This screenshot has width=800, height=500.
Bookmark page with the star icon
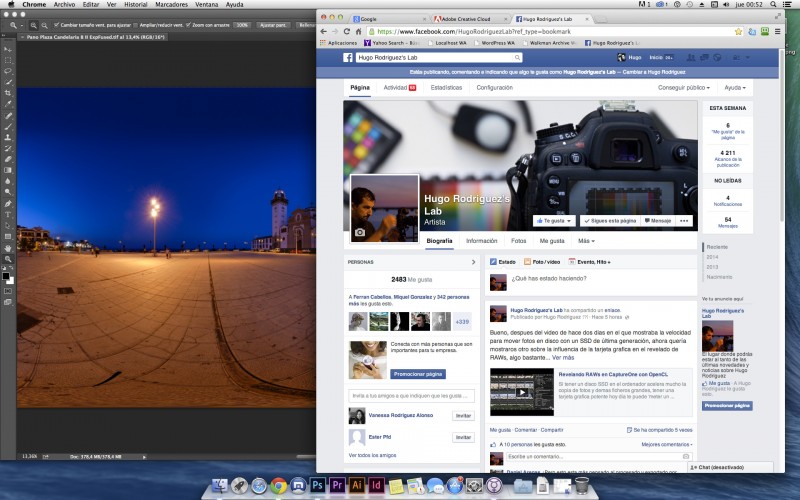[737, 31]
